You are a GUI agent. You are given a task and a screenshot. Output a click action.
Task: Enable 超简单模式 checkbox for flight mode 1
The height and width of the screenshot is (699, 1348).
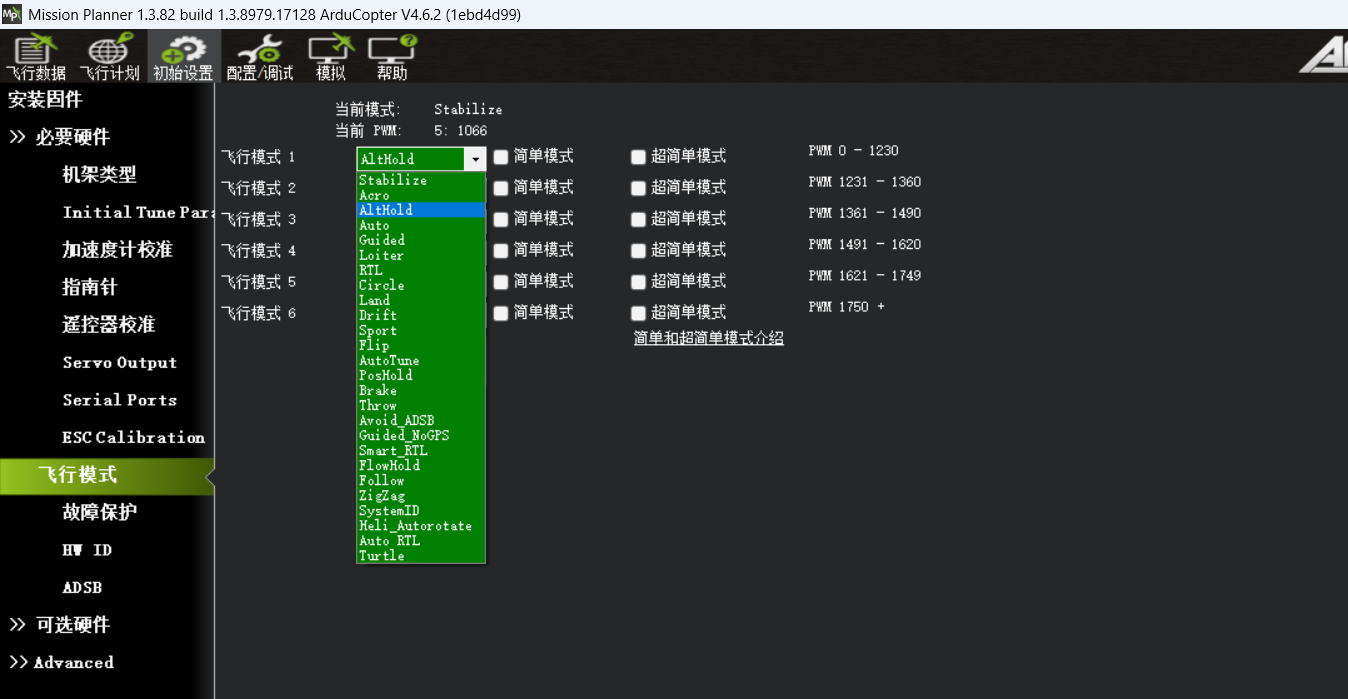coord(638,156)
